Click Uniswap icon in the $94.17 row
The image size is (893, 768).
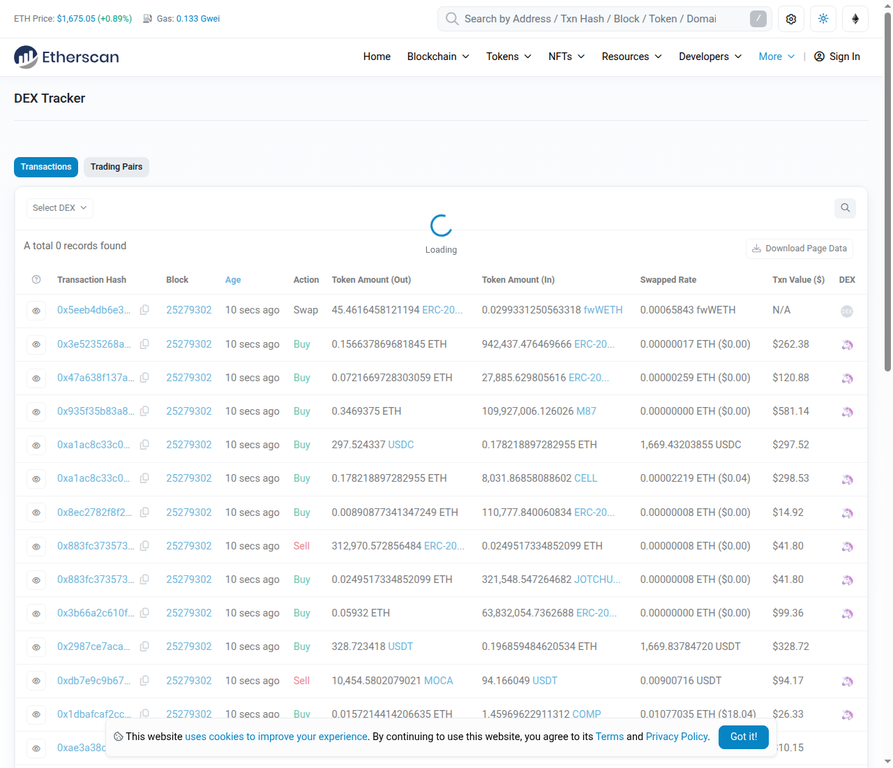click(x=847, y=681)
